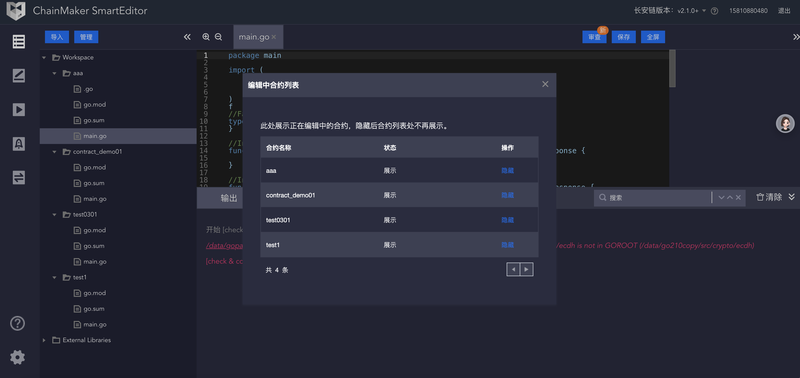Close the editing contracts list dialog
The height and width of the screenshot is (378, 800).
pos(545,84)
